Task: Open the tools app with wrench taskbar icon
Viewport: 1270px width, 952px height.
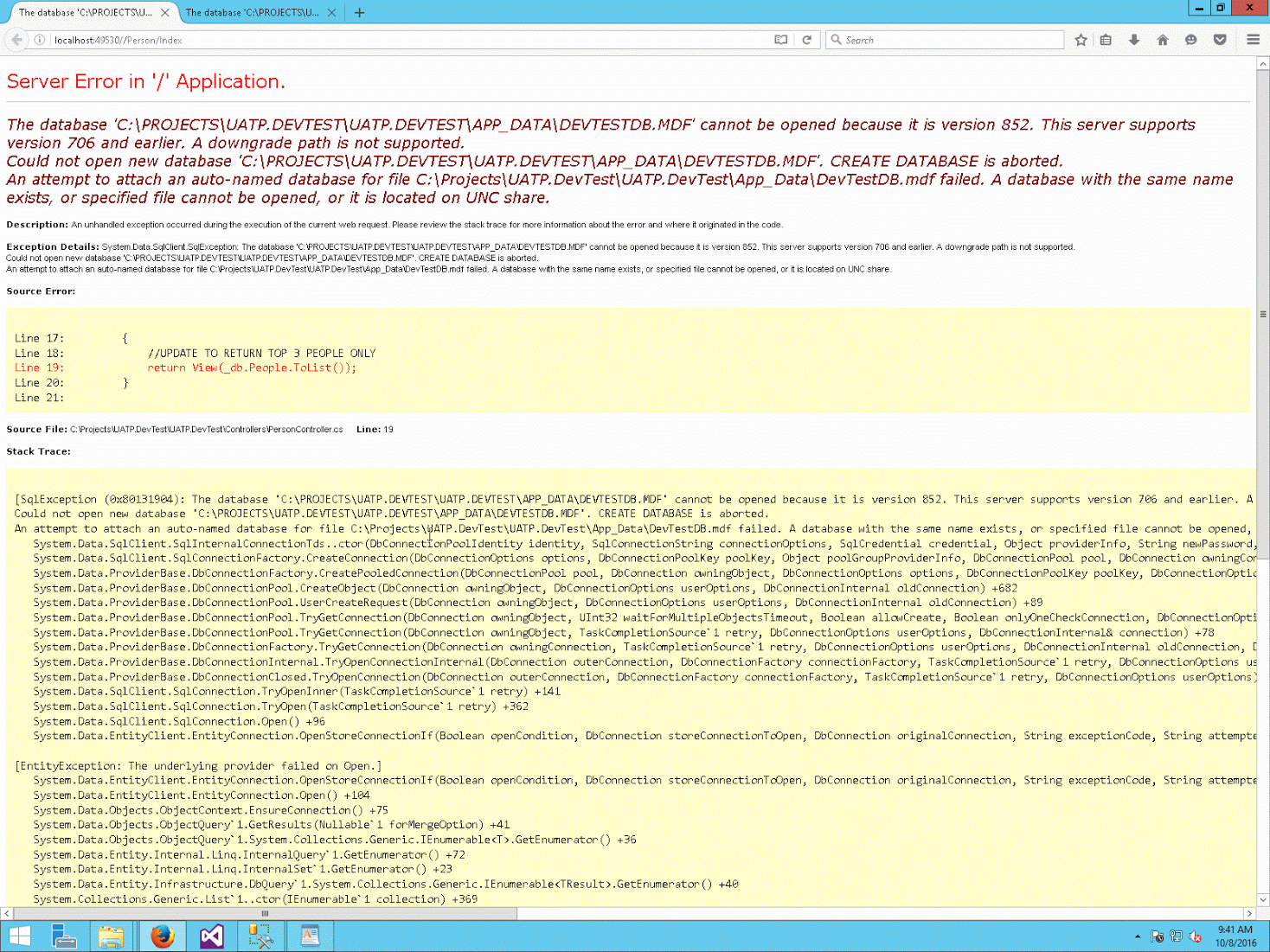Action: tap(260, 936)
